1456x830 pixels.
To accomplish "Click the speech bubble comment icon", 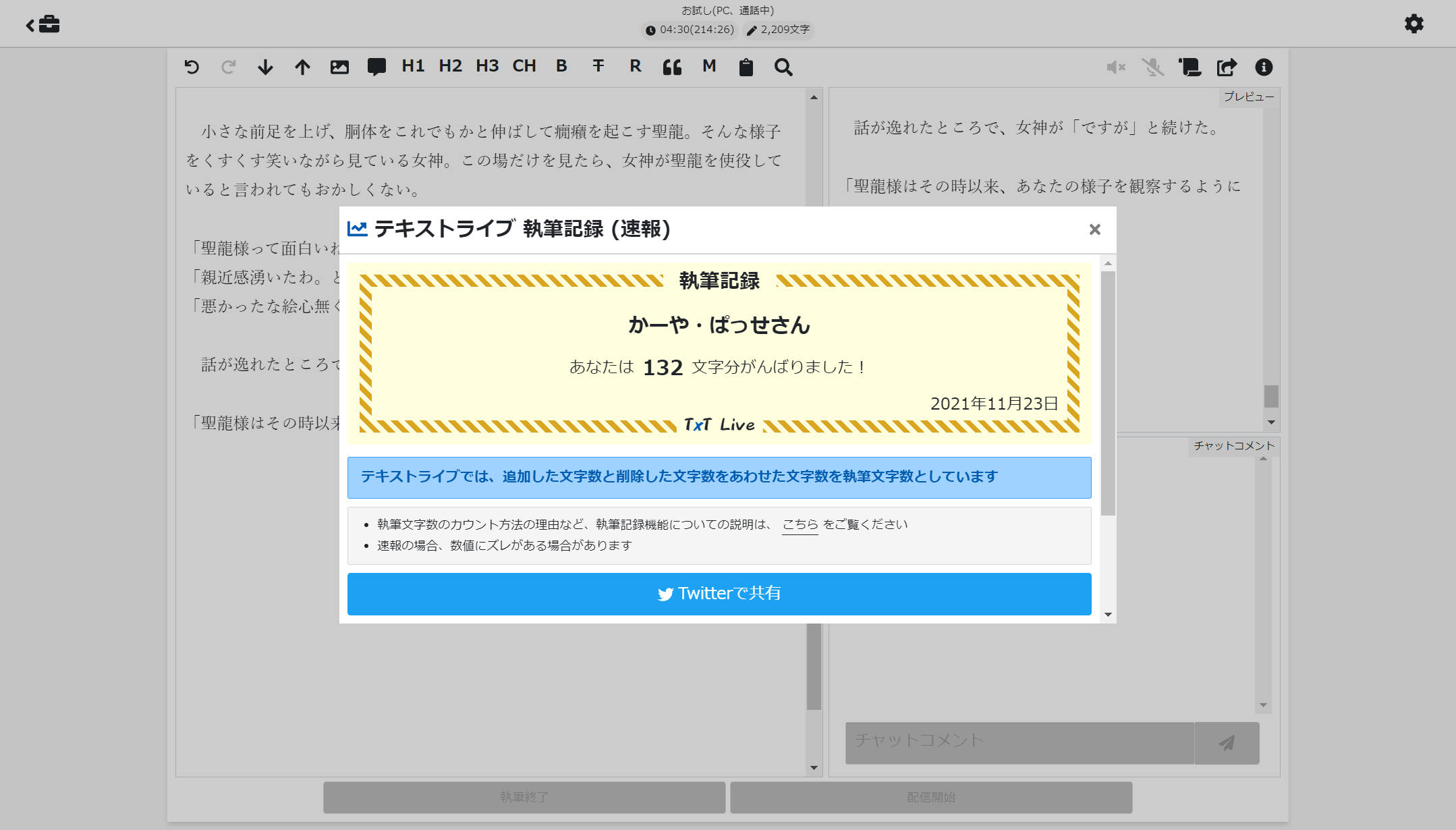I will [376, 67].
